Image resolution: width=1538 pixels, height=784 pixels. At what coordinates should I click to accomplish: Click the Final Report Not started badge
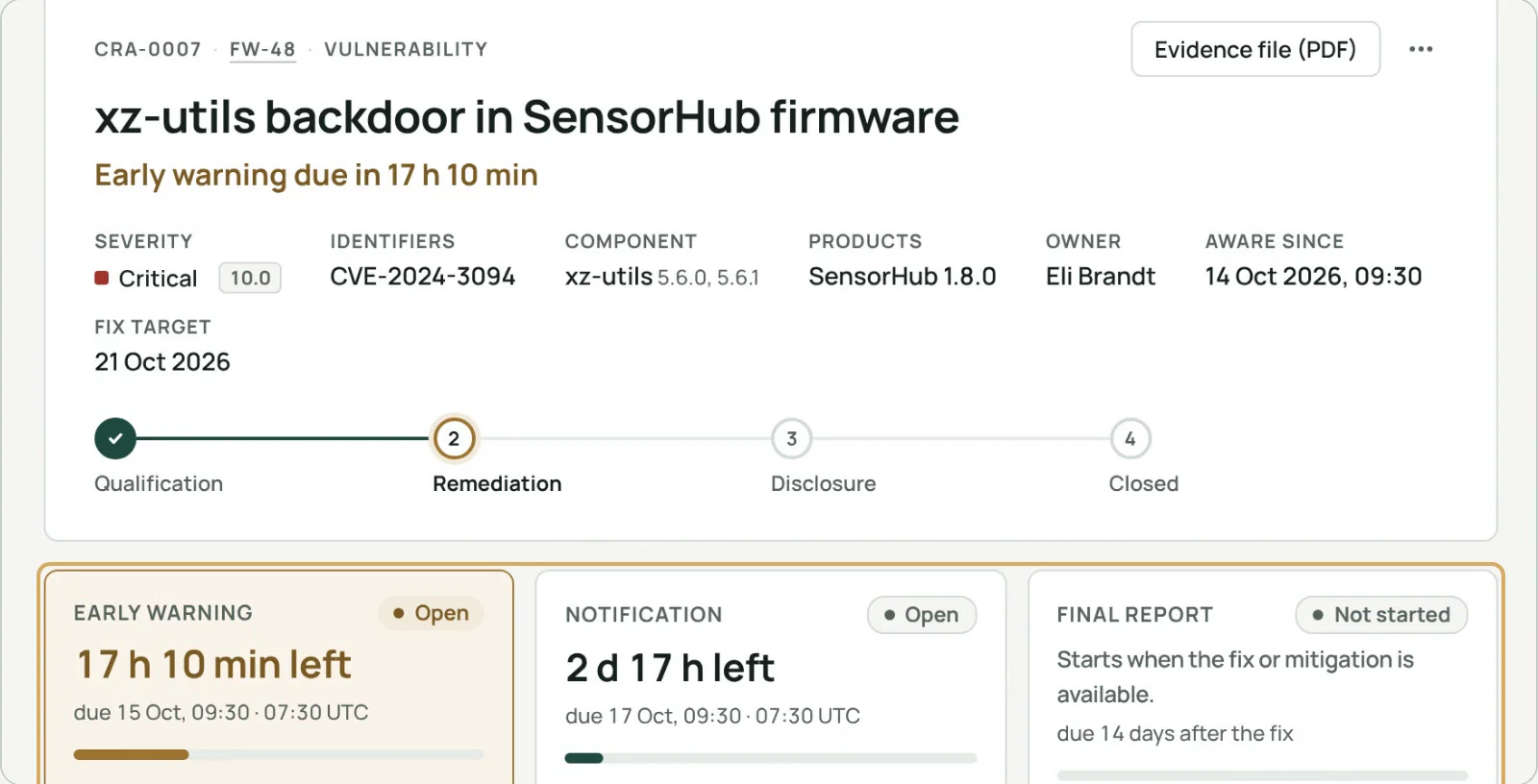[x=1381, y=615]
